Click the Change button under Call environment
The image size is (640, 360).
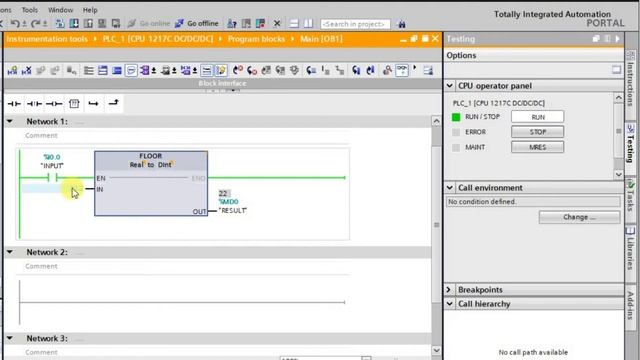[579, 217]
